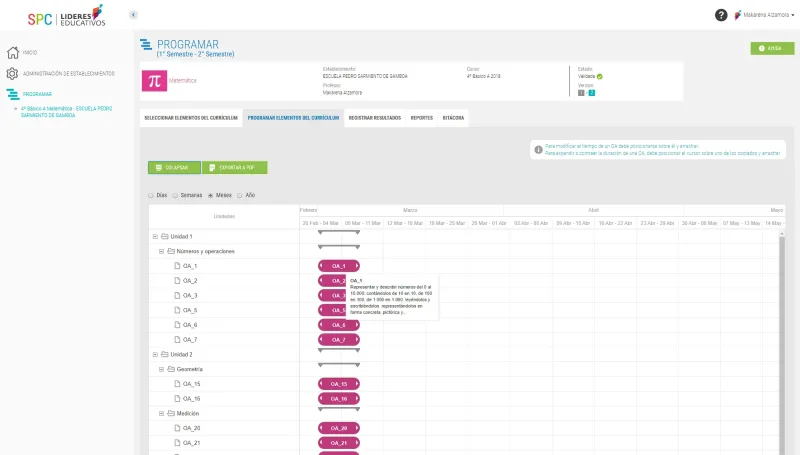This screenshot has width=800, height=455.
Task: Click the OA_21 document icon
Action: (177, 443)
